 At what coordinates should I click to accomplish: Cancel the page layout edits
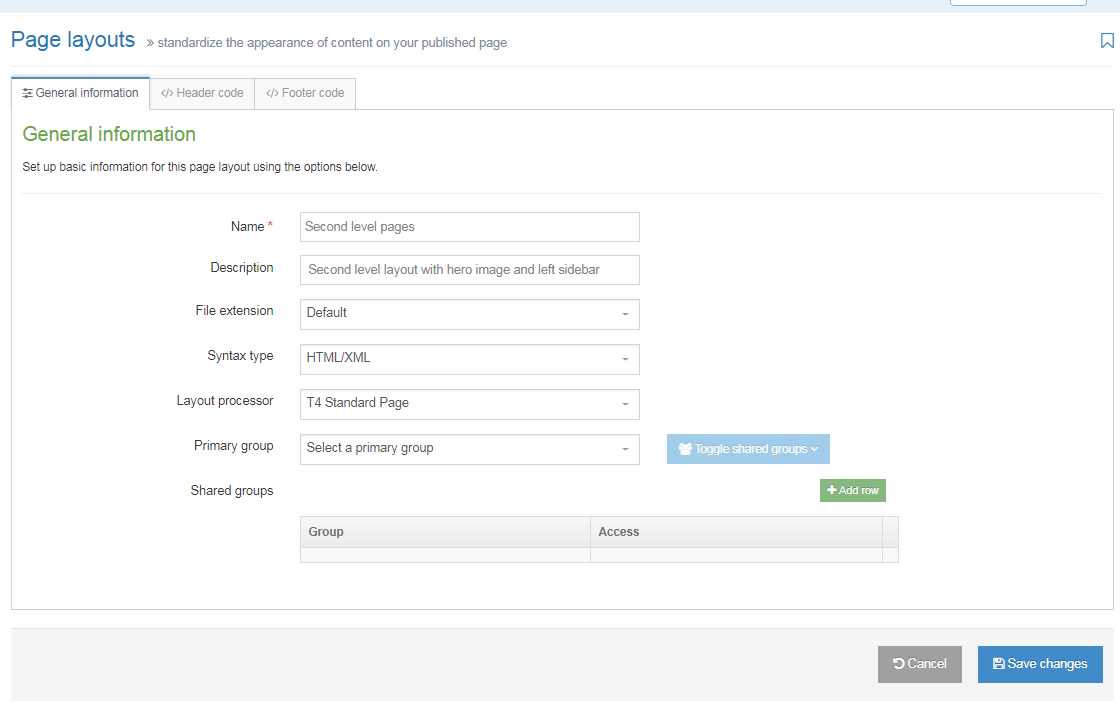pos(919,664)
